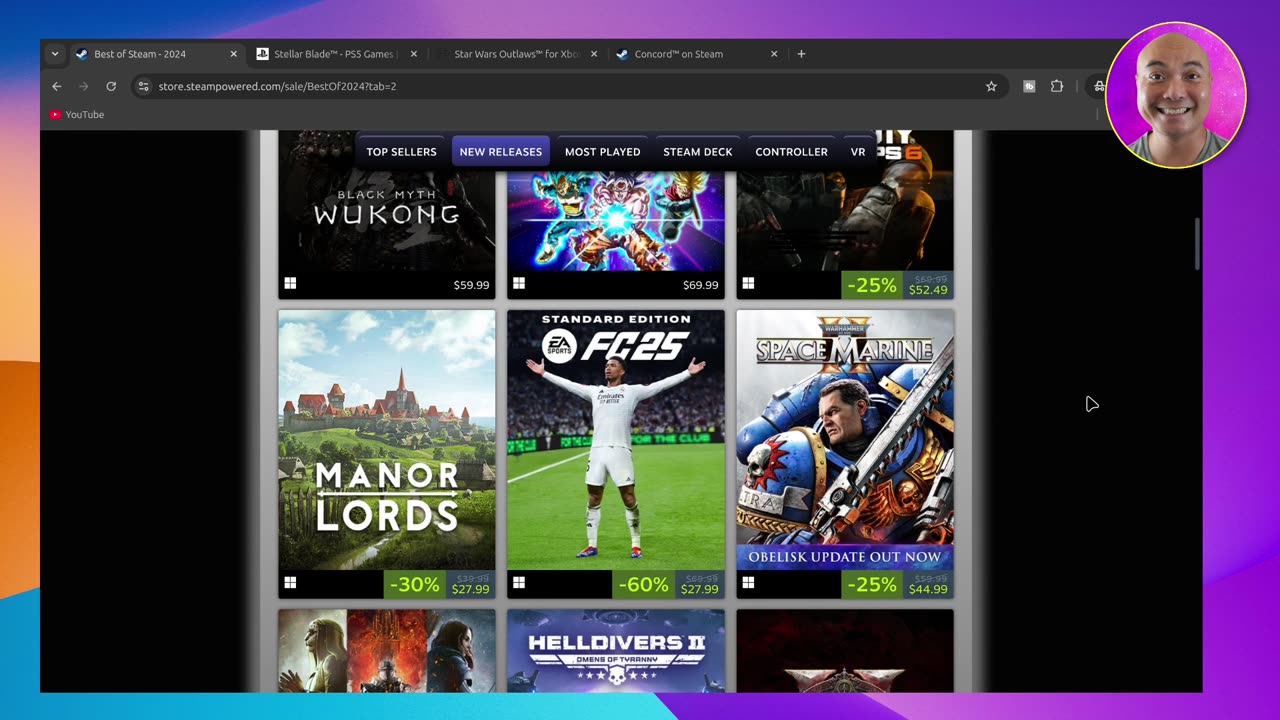Close the Stellar Blade tab
Screen dimensions: 1280x720
[414, 54]
